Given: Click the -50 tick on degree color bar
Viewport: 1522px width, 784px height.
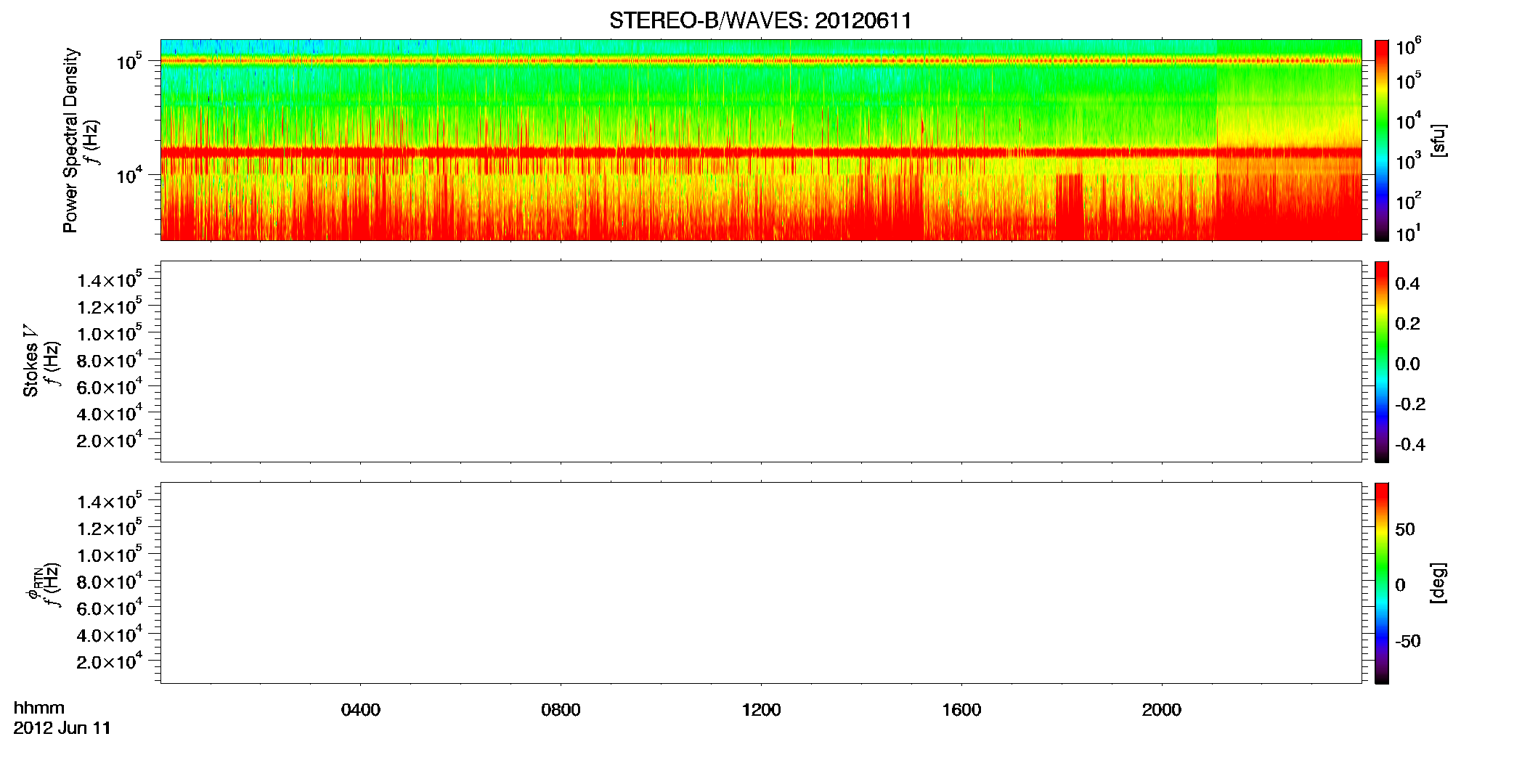Looking at the screenshot, I should coord(1409,642).
